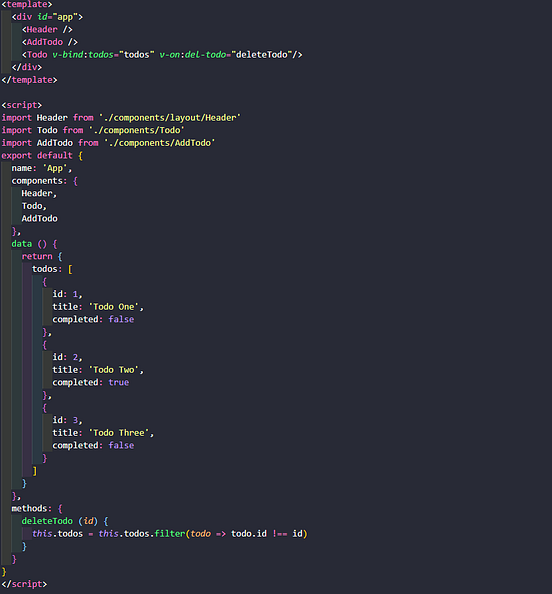The height and width of the screenshot is (594, 552).
Task: Click 'Header,' in components list
Action: (39, 193)
